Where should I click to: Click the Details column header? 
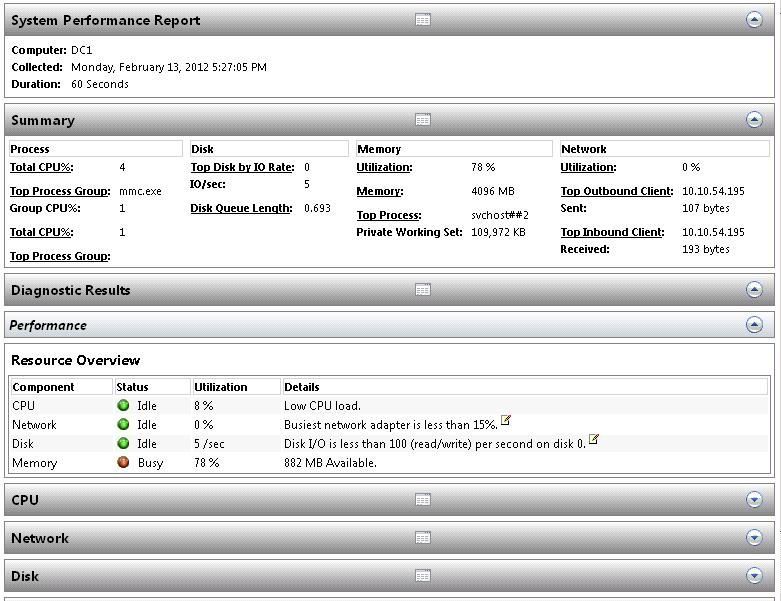coord(525,387)
